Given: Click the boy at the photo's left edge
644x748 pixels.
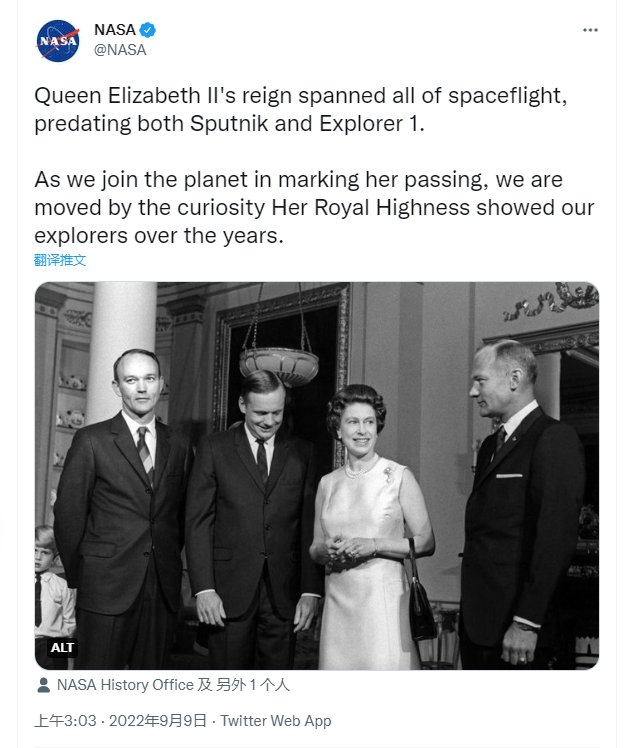Looking at the screenshot, I should click(x=52, y=587).
